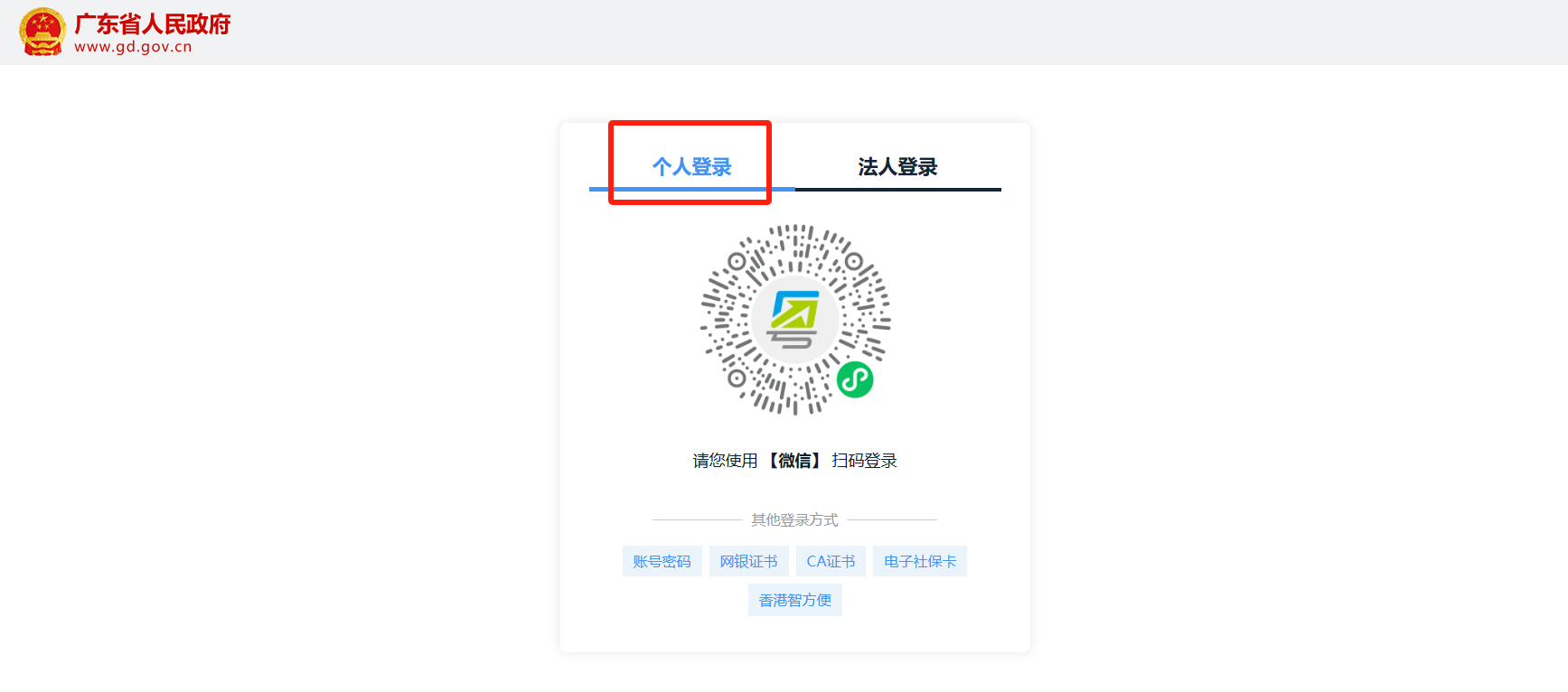Click the 其他登录方式 divider label
1568x692 pixels.
click(x=795, y=519)
